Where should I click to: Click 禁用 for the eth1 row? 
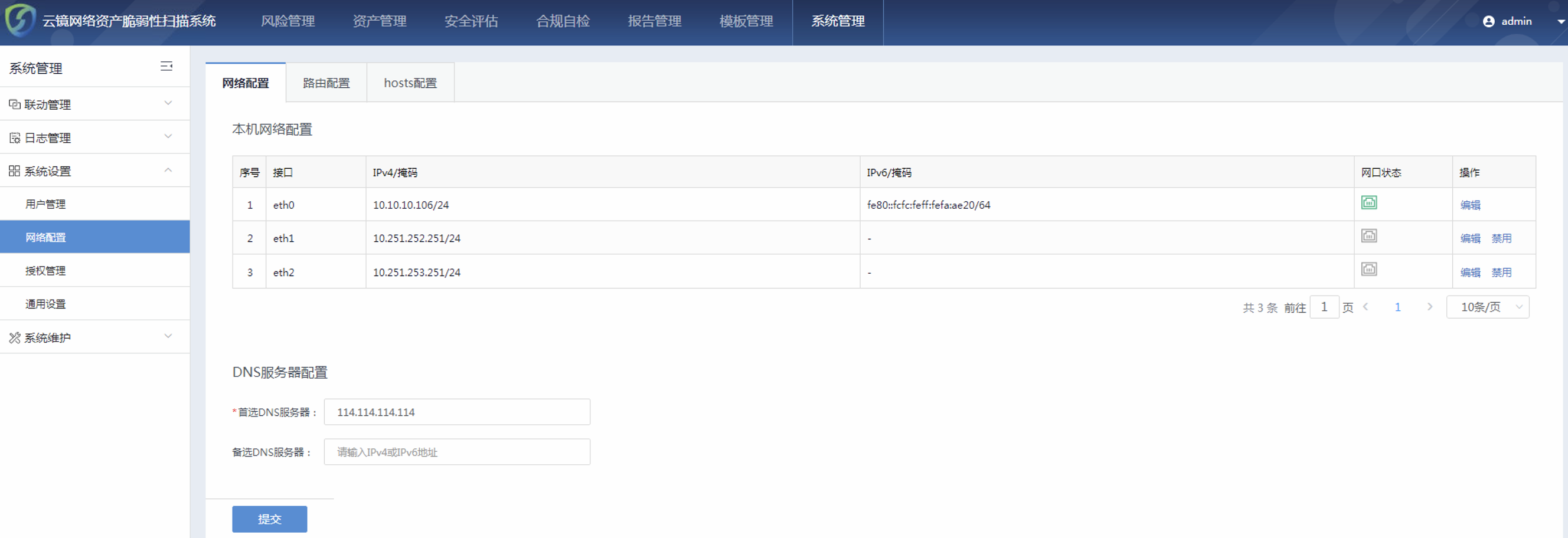[x=1501, y=238]
